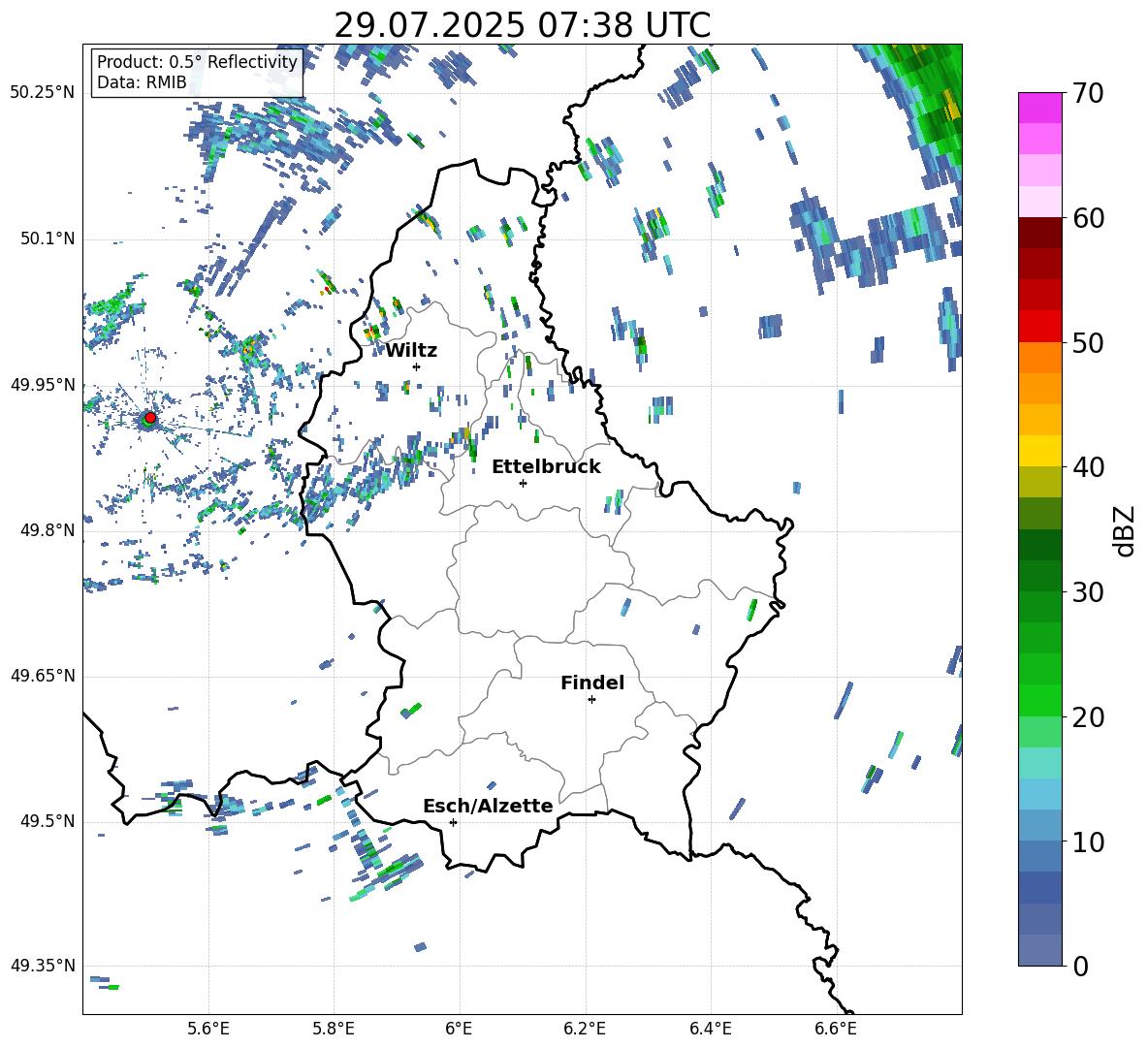Click the Wiltz station cross marker
The height and width of the screenshot is (1048, 1148).
tap(417, 366)
